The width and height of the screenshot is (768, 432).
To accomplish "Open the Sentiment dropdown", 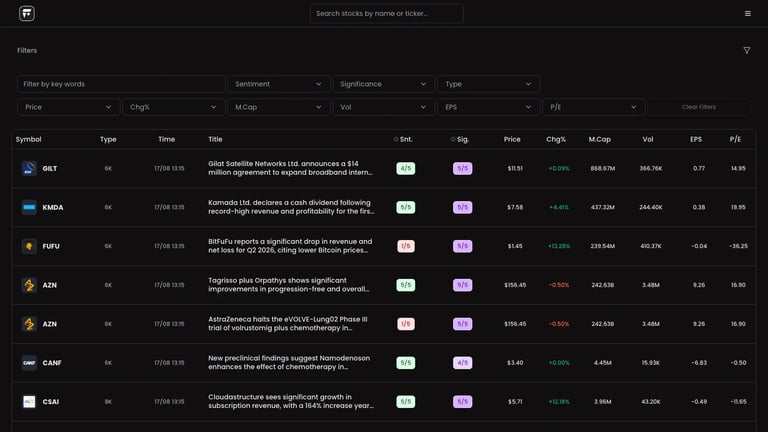I will [x=278, y=84].
